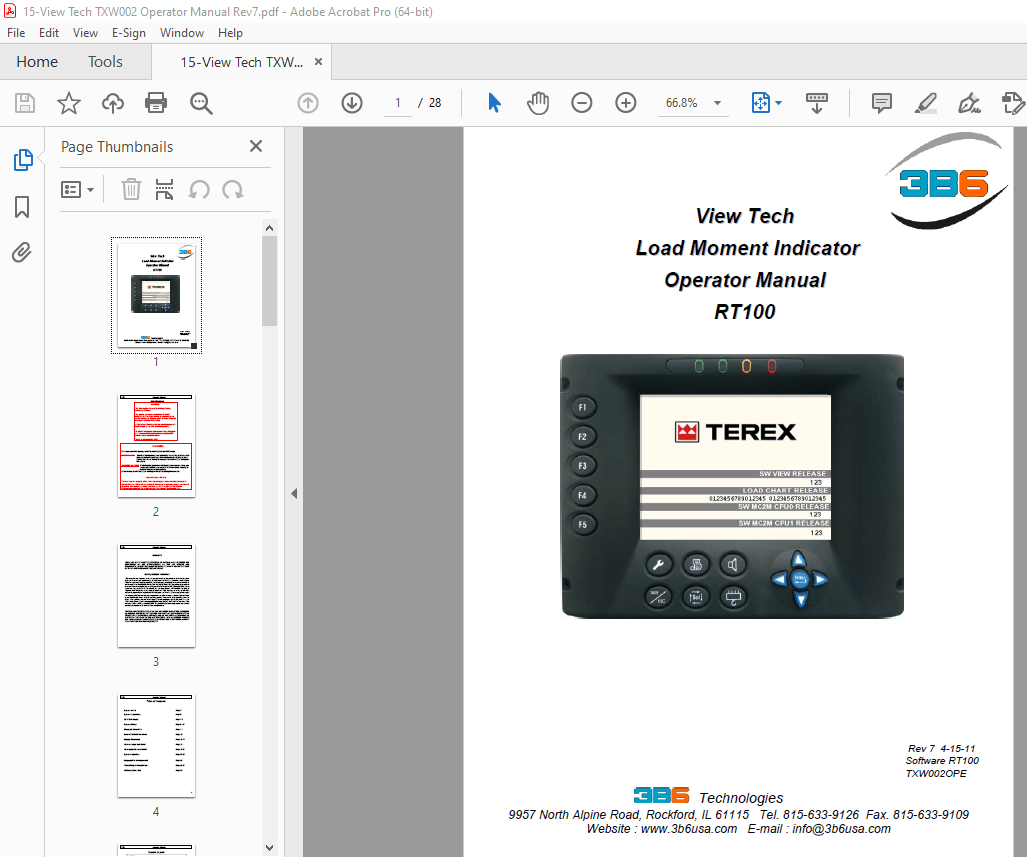The image size is (1027, 857).
Task: Click the Print icon
Action: coord(156,102)
